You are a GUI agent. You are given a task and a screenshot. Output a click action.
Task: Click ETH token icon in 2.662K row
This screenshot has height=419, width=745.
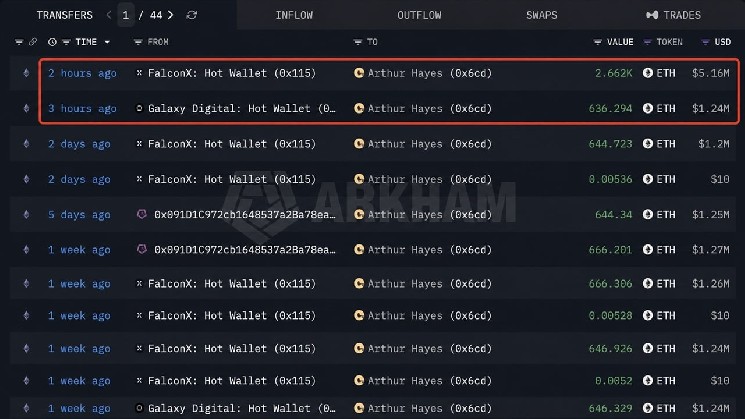point(648,73)
